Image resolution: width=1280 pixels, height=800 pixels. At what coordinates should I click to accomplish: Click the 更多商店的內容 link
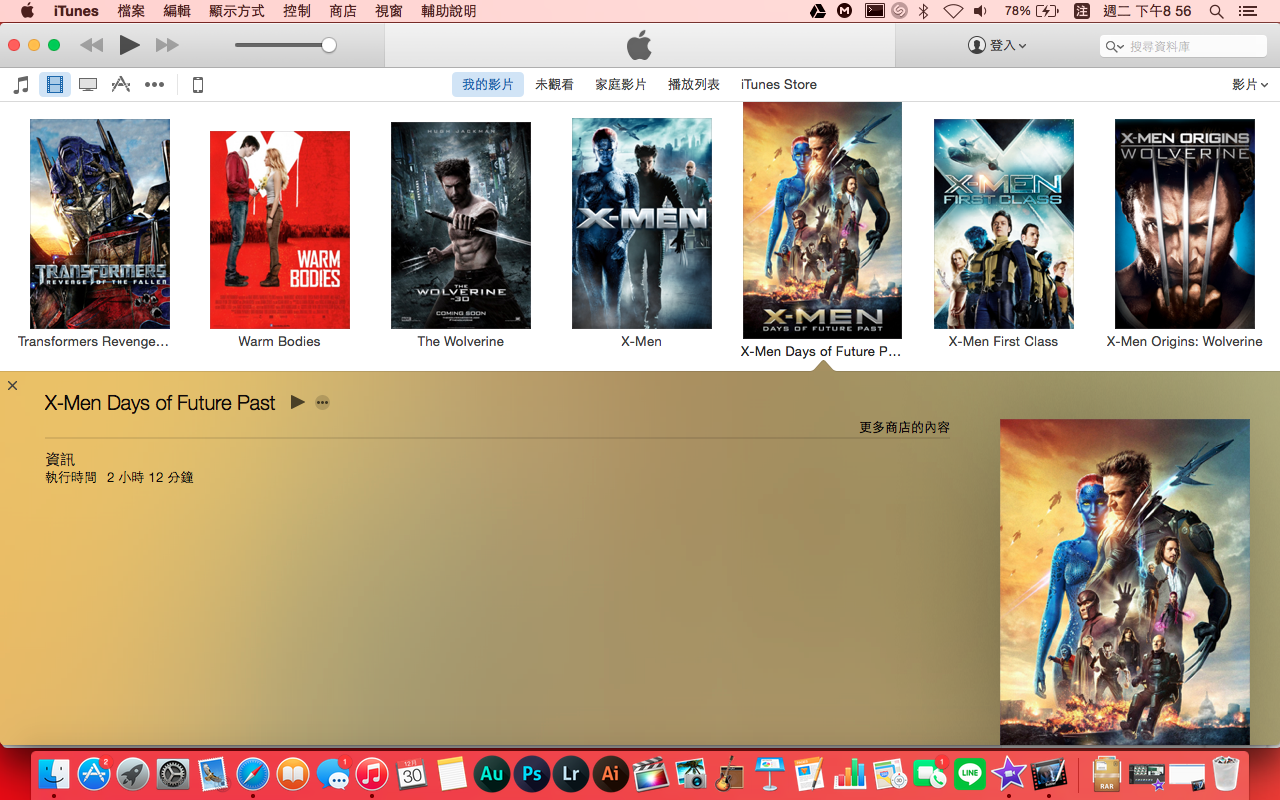click(x=905, y=428)
